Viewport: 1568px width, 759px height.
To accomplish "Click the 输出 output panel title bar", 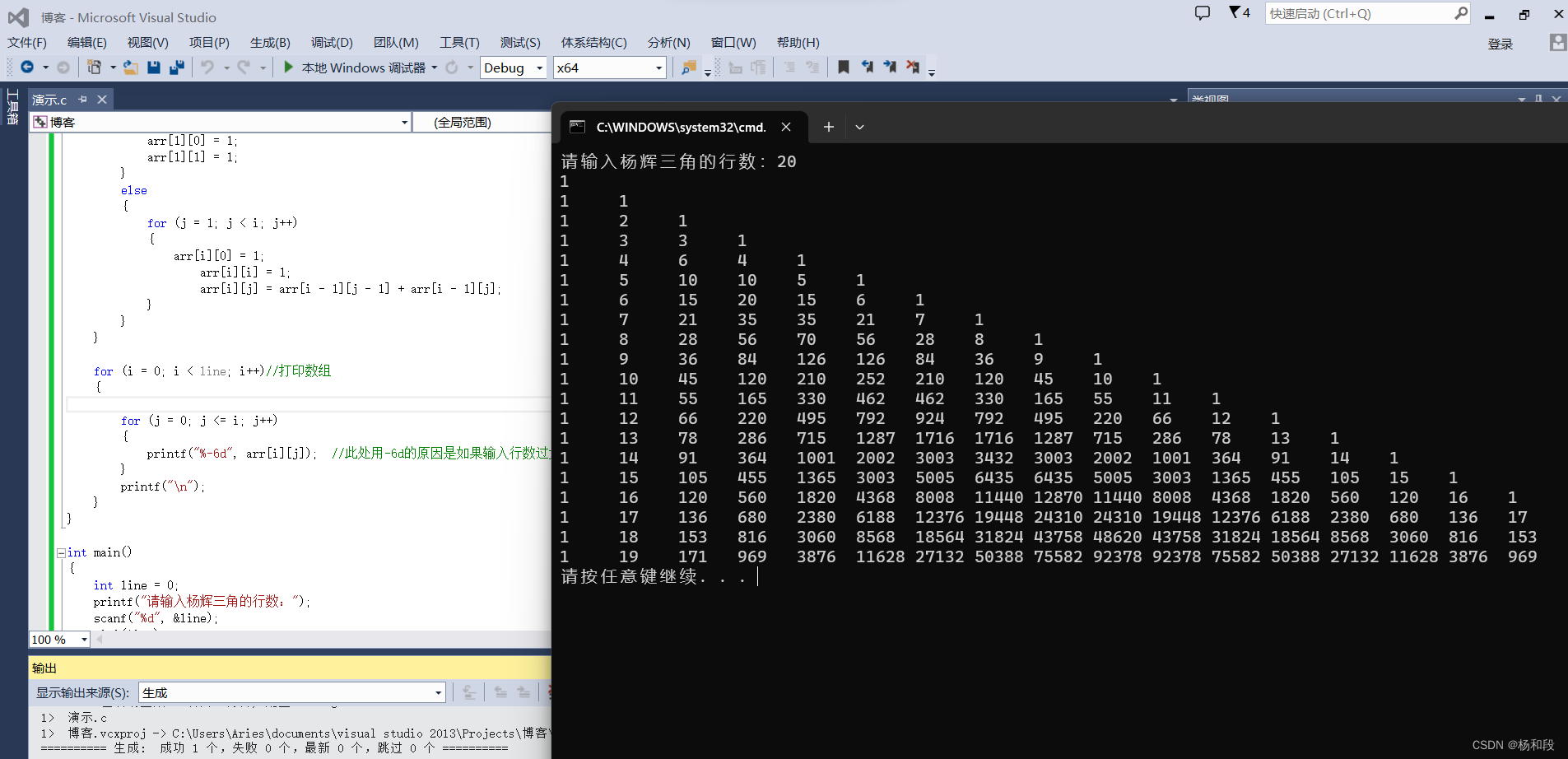I will click(x=290, y=668).
